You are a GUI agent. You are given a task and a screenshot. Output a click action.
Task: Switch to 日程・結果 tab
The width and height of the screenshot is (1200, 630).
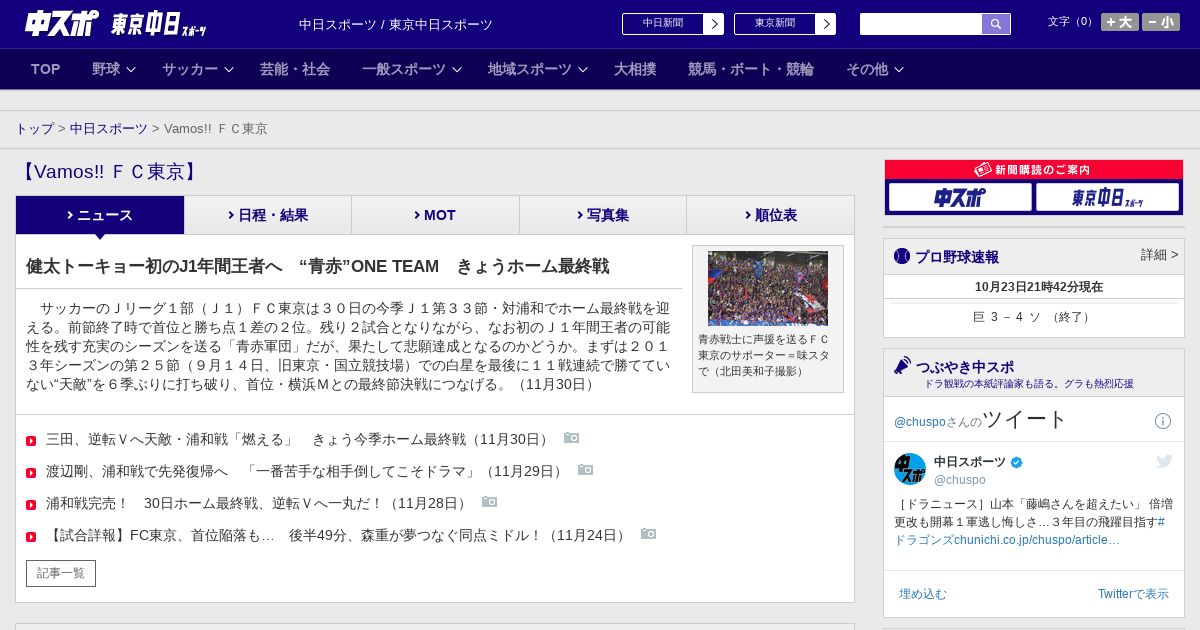(x=268, y=215)
